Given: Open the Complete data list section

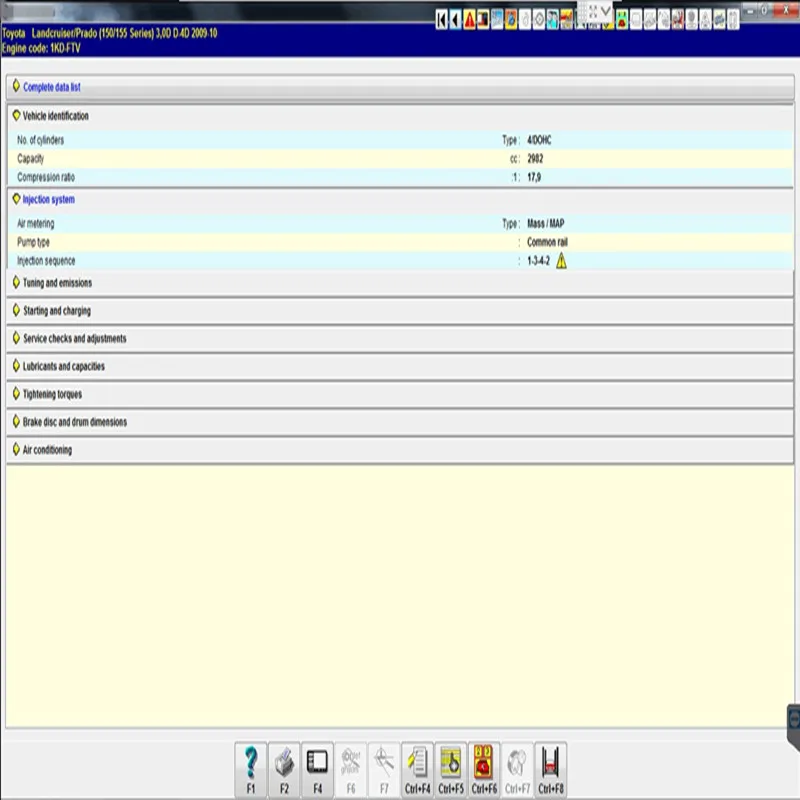Looking at the screenshot, I should click(x=400, y=87).
